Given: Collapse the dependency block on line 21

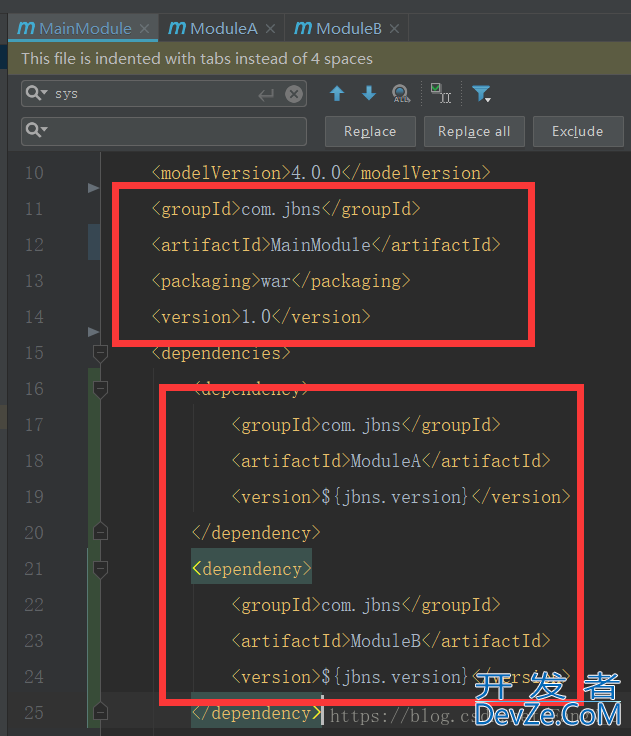Looking at the screenshot, I should point(100,569).
